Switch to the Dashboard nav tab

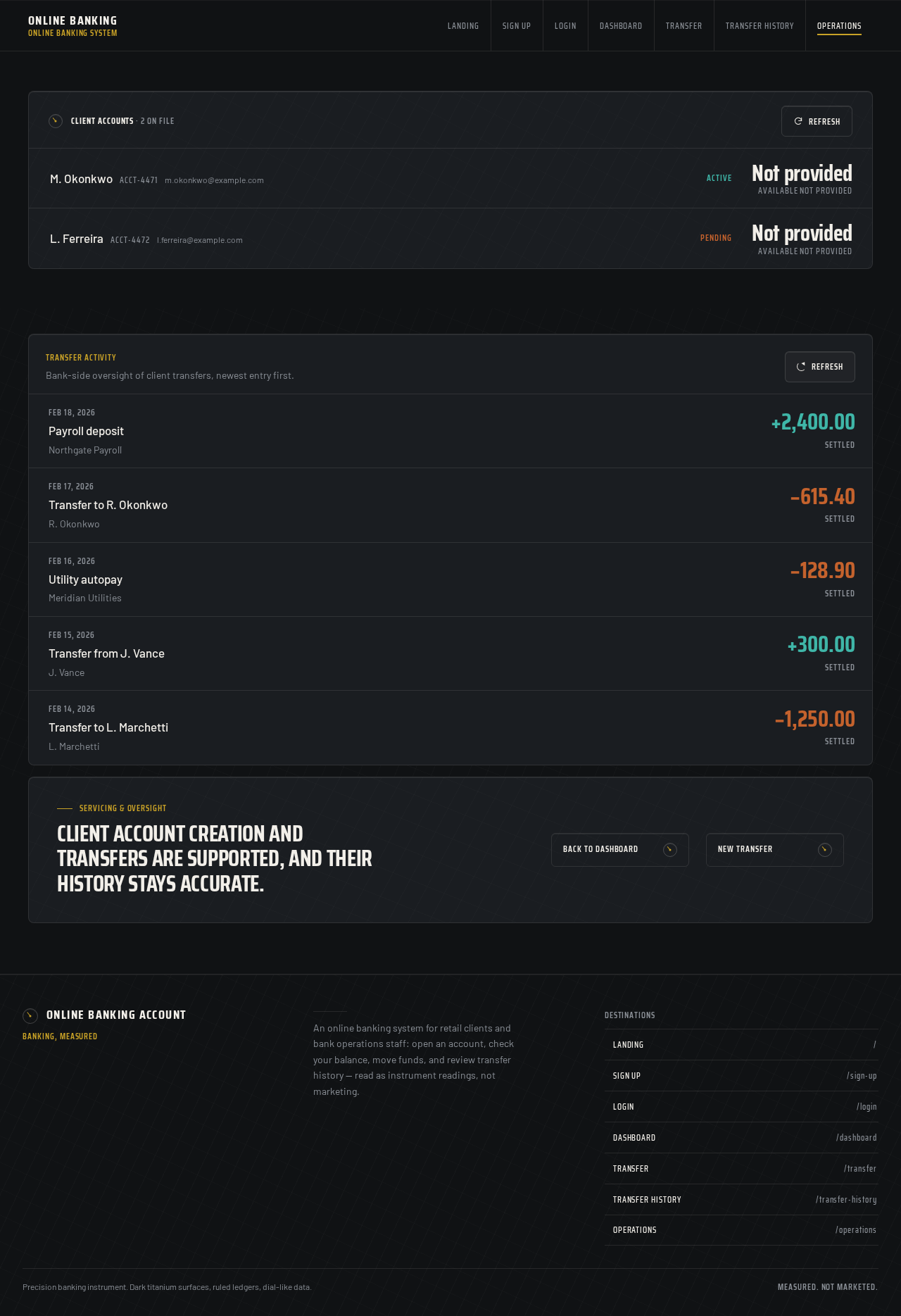(x=621, y=26)
